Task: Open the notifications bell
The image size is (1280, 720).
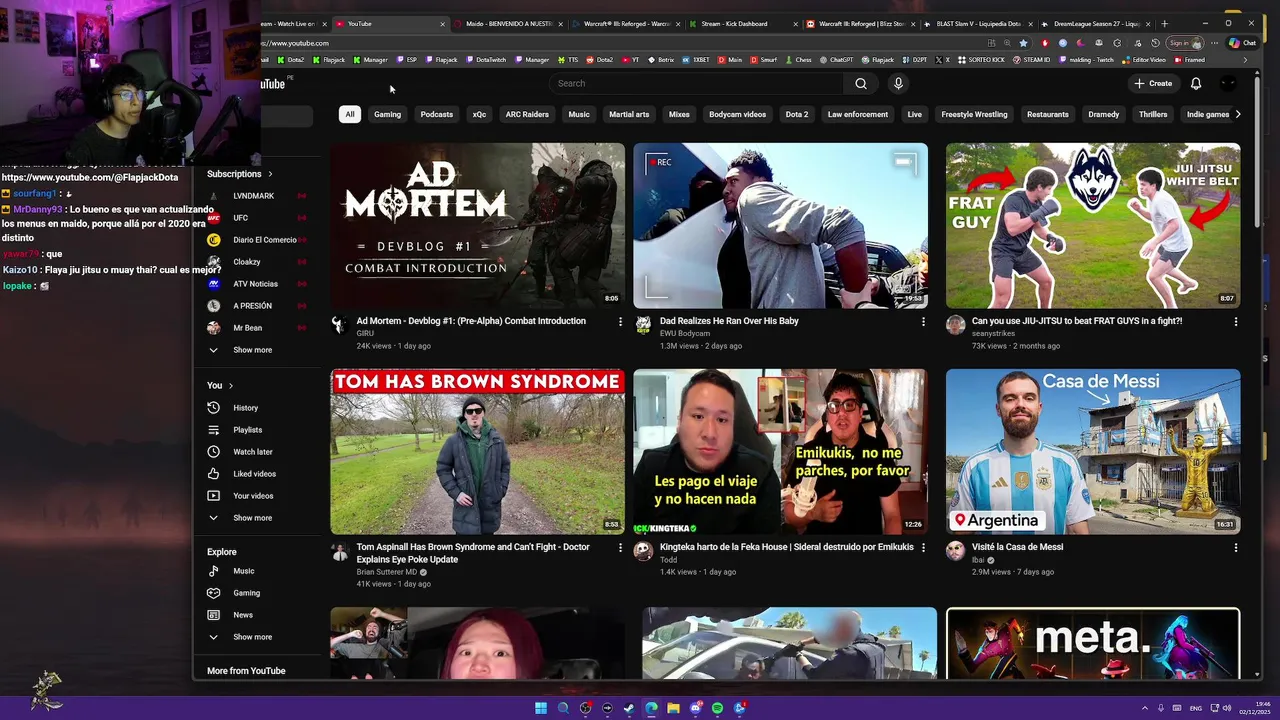Action: click(x=1195, y=83)
